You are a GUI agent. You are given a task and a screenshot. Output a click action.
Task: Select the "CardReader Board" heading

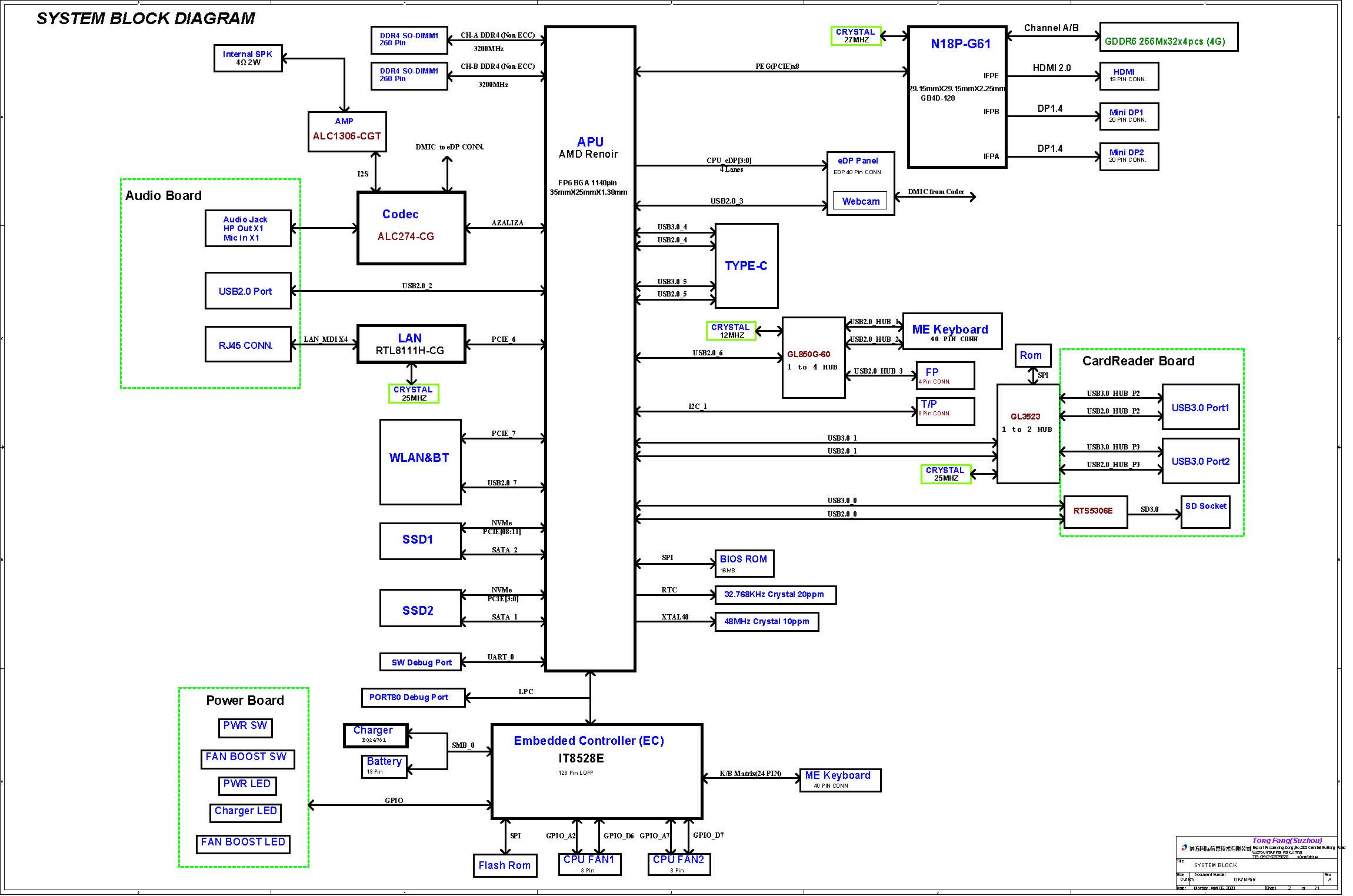(1138, 361)
